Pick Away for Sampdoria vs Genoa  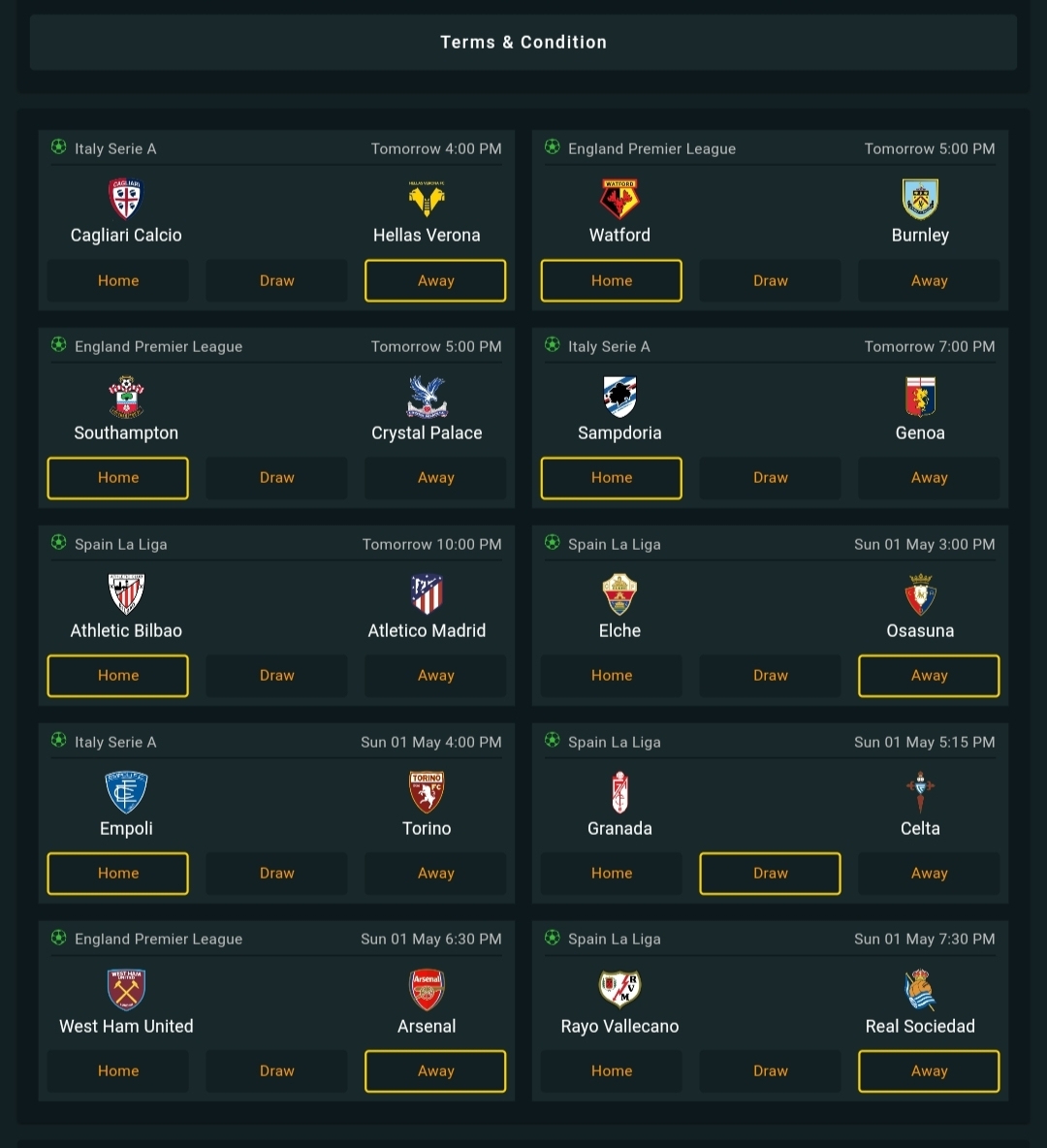[x=929, y=478]
